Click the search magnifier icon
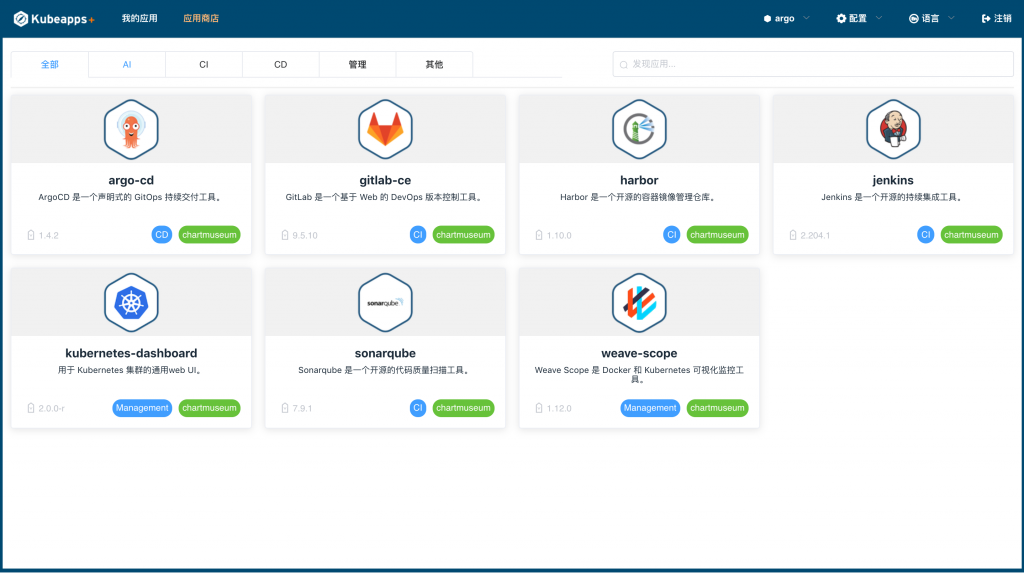Screen dimensions: 1024x573 coord(624,65)
